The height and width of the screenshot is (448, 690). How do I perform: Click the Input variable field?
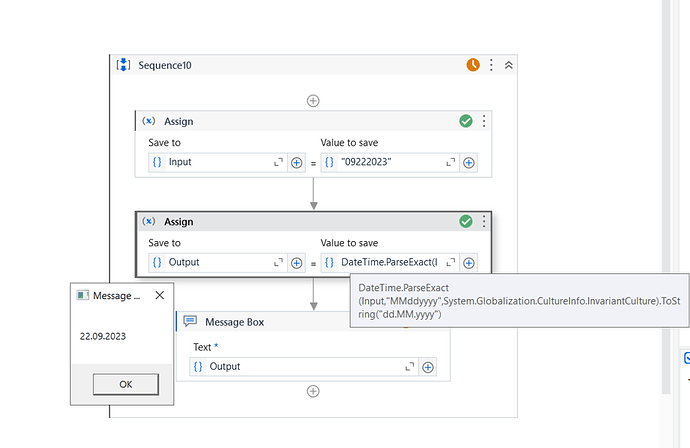click(x=210, y=162)
